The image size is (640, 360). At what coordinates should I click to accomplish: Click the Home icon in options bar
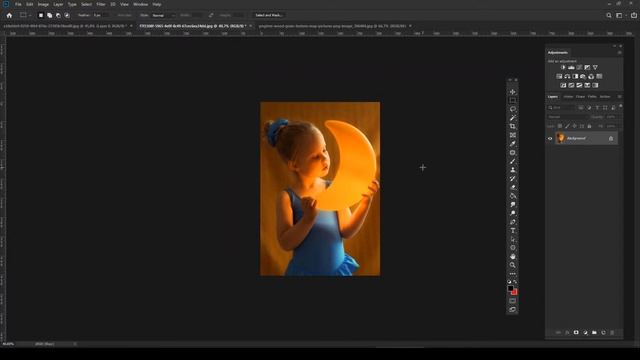click(9, 15)
